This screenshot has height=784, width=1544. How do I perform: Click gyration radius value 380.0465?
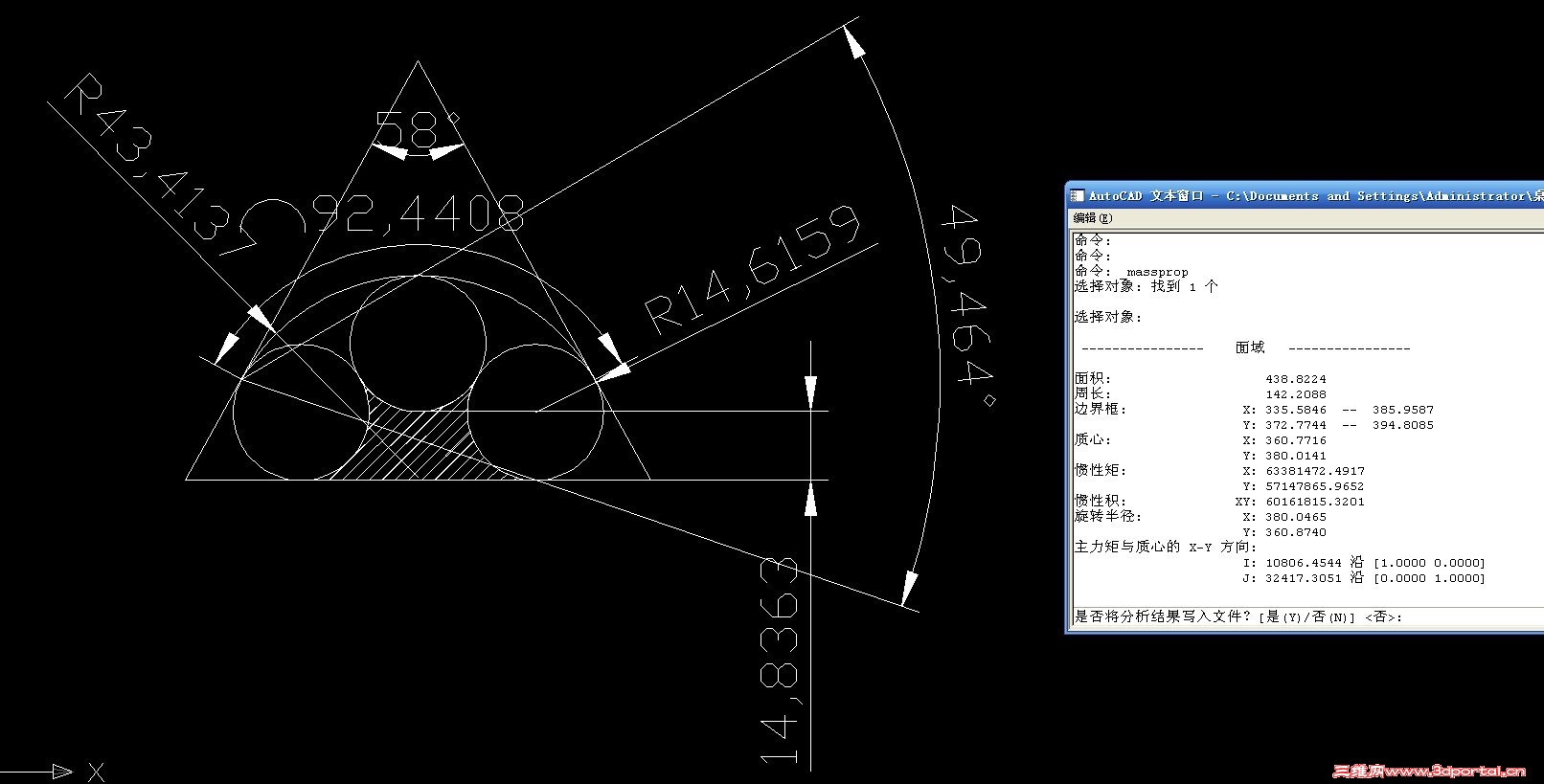[1296, 517]
